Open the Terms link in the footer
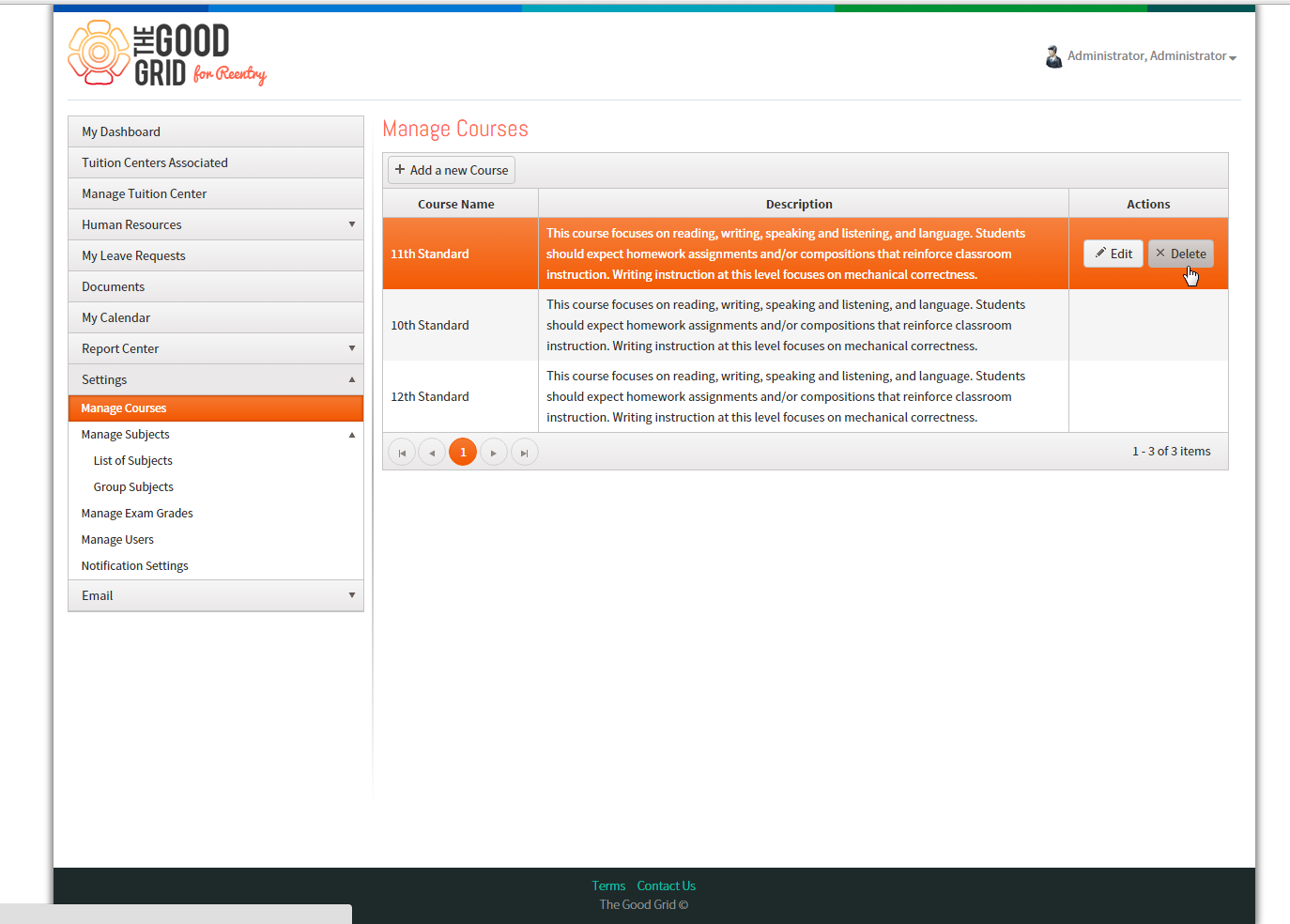1290x924 pixels. click(x=608, y=885)
